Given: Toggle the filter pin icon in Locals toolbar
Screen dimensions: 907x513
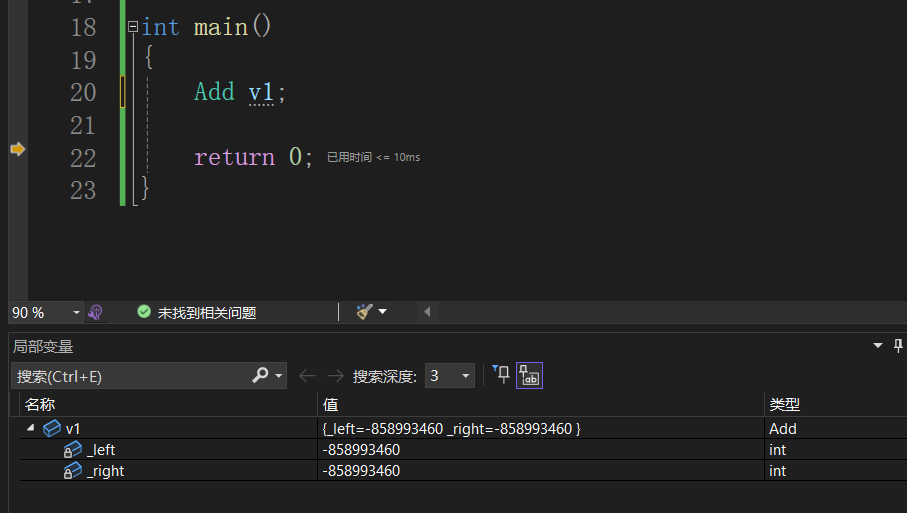Looking at the screenshot, I should coord(501,375).
